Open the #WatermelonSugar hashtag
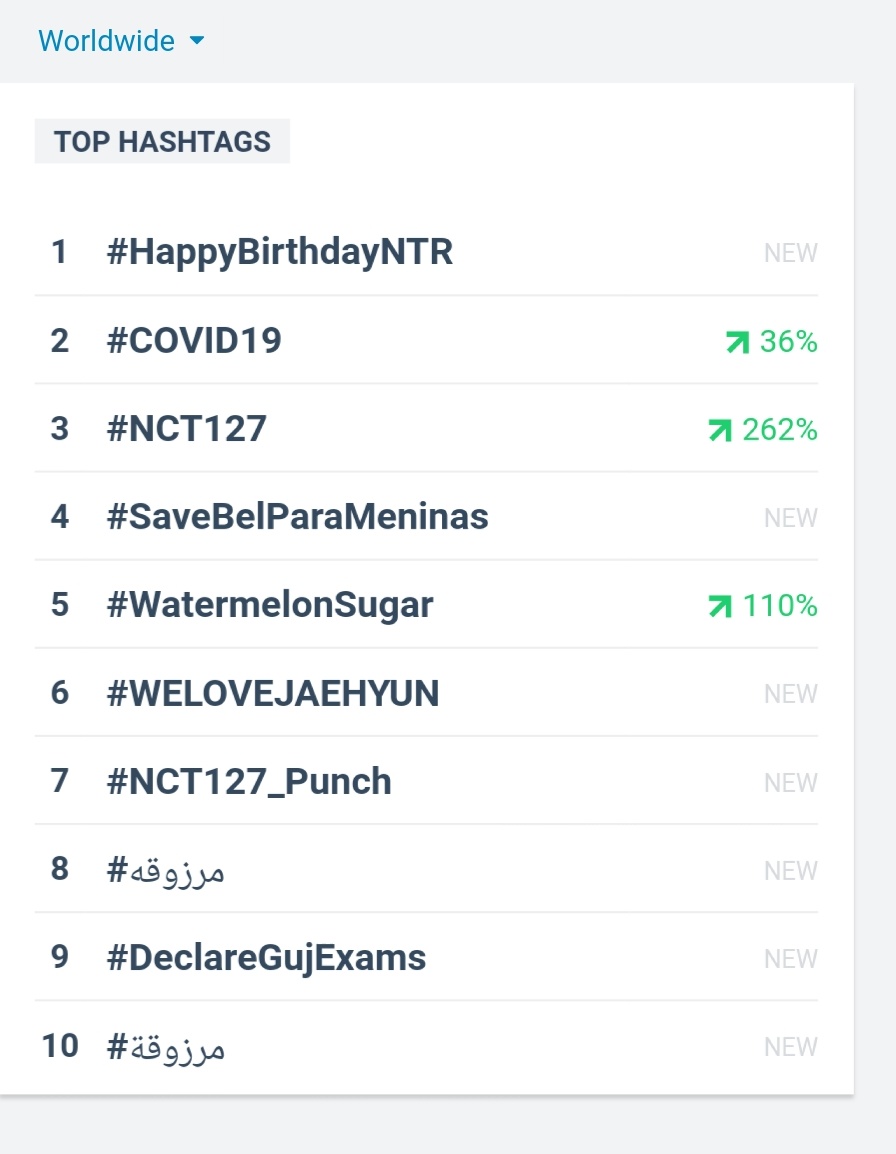Screen dimensions: 896x1154 (270, 606)
